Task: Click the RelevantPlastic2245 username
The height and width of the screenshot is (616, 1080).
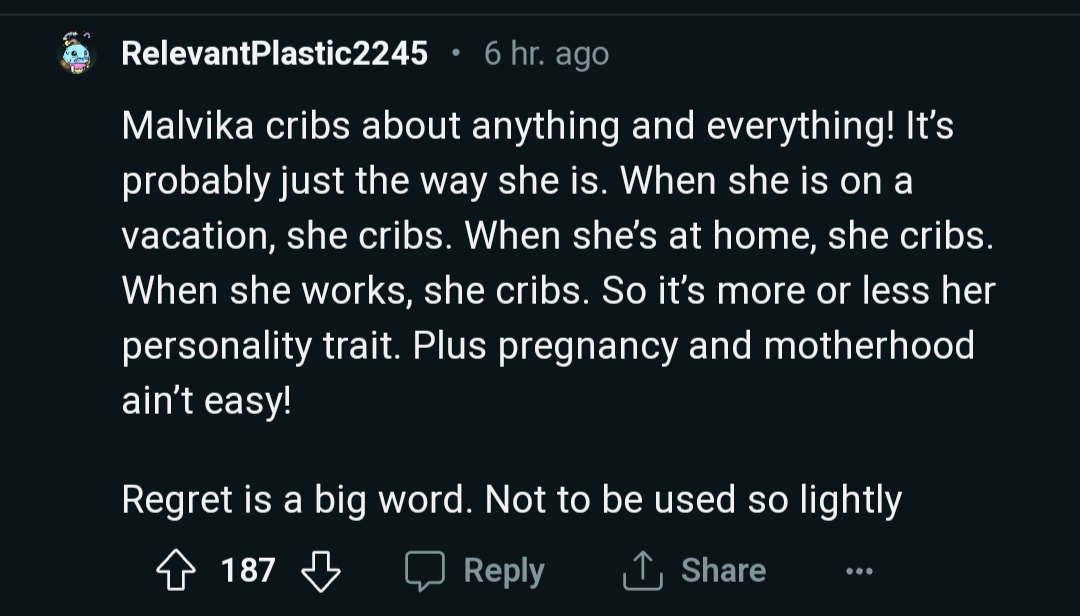Action: click(274, 53)
